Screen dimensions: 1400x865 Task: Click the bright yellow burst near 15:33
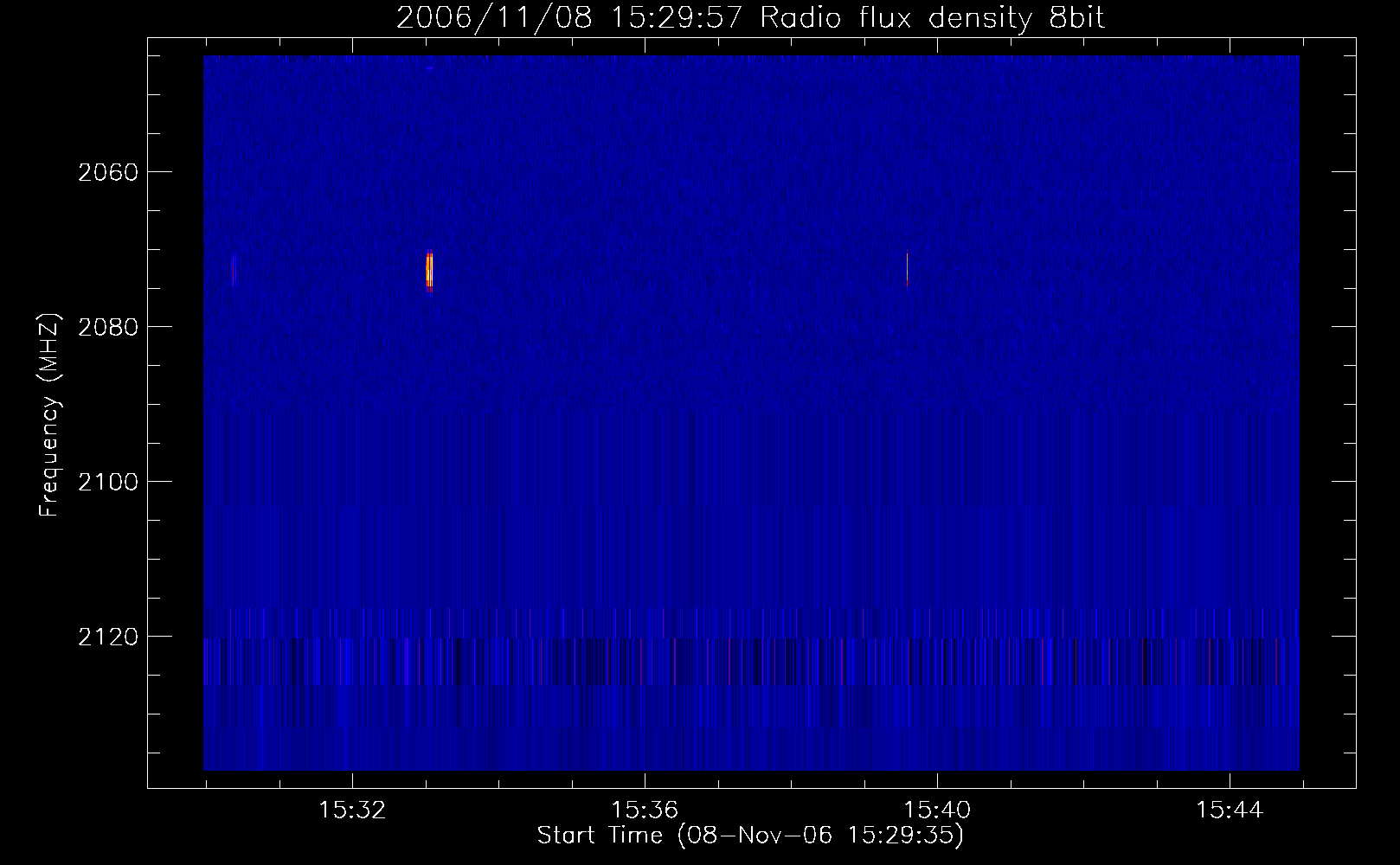pos(429,271)
